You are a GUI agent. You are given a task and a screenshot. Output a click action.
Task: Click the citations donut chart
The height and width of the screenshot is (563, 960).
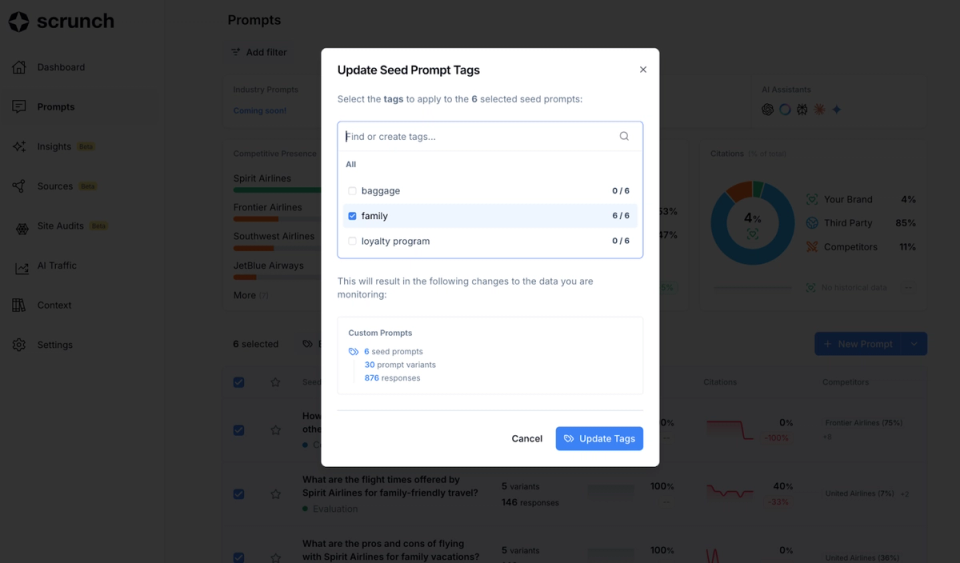[752, 223]
